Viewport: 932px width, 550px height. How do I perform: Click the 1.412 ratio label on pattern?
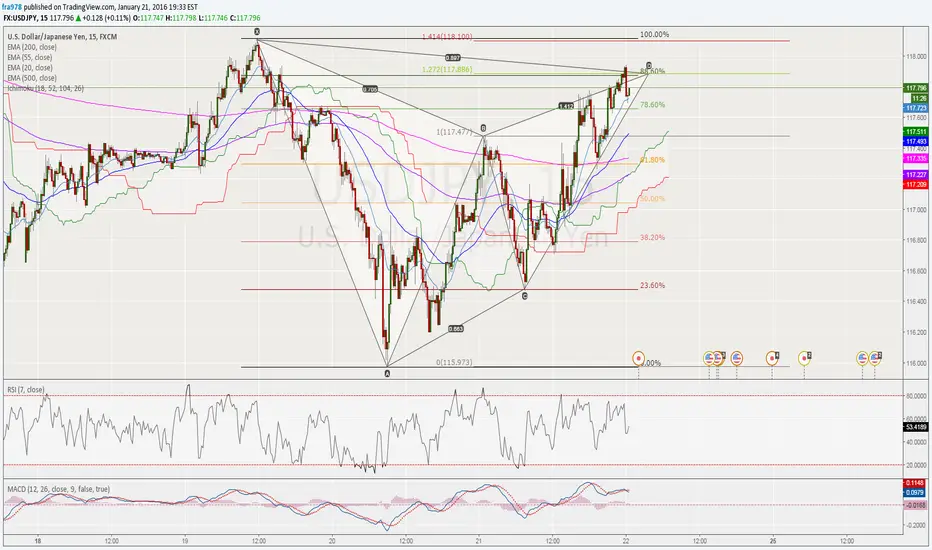coord(566,106)
